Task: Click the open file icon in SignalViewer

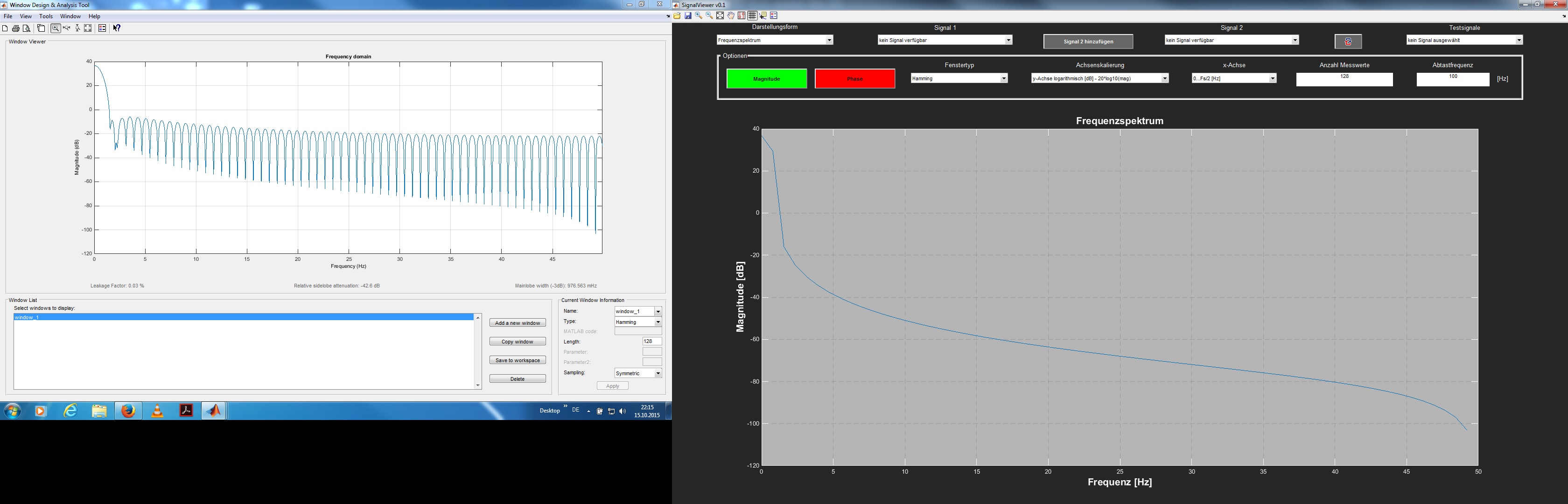Action: point(677,16)
